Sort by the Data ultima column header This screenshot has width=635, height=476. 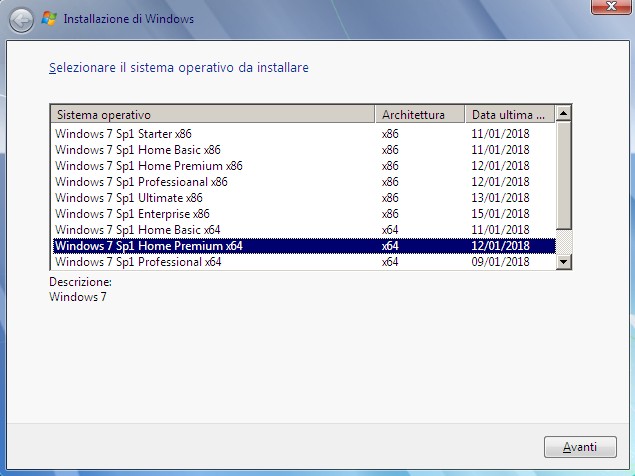[510, 115]
